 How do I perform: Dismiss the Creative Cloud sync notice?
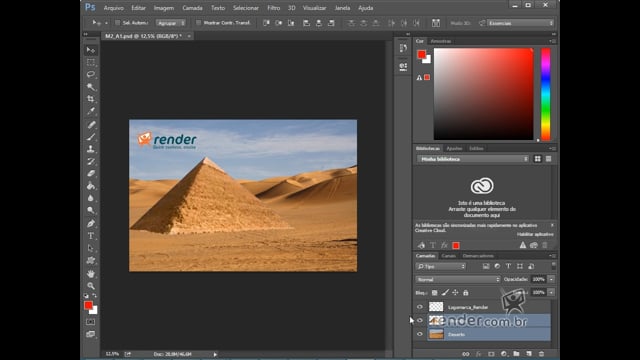[552, 225]
